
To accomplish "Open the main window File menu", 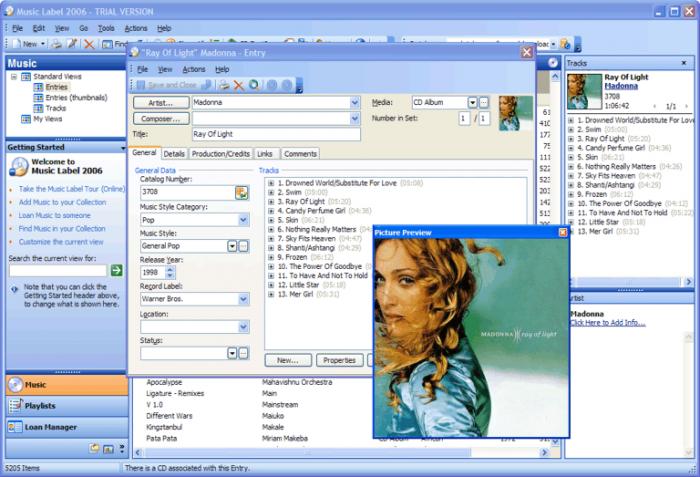I will (x=17, y=28).
